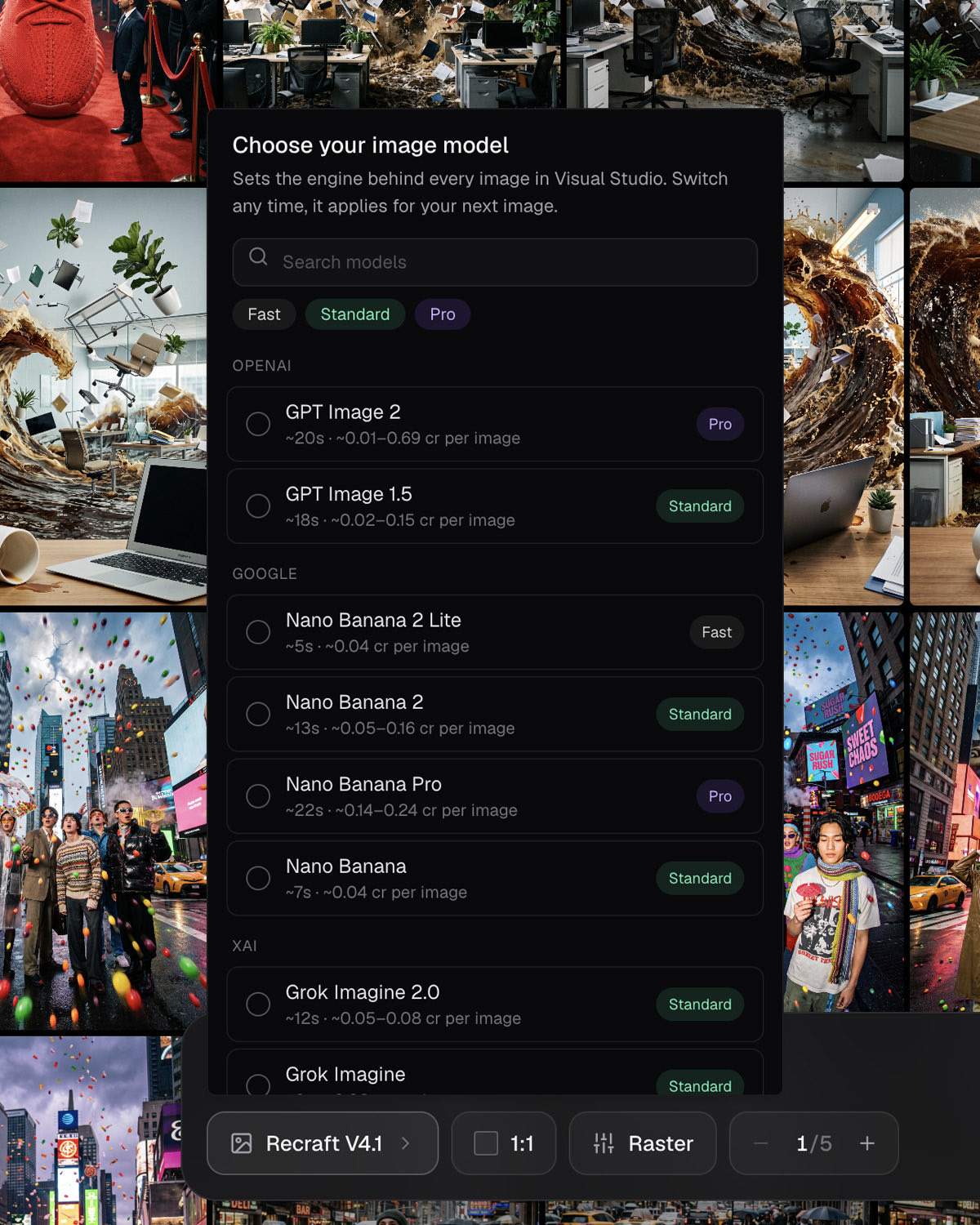Click the Fast badge on Nano Banana 2 Lite
Image resolution: width=980 pixels, height=1225 pixels.
click(716, 632)
